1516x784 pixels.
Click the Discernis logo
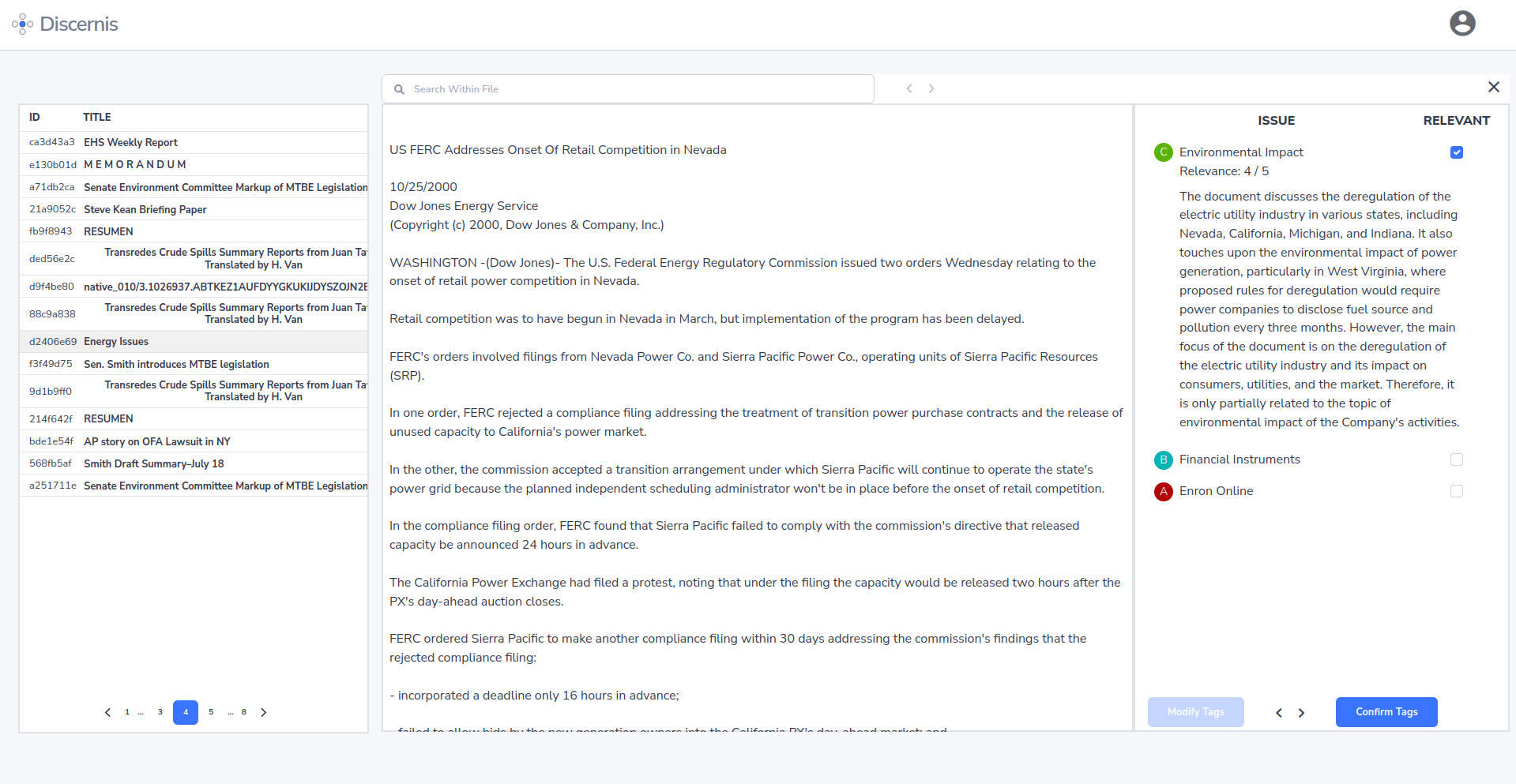click(x=65, y=24)
